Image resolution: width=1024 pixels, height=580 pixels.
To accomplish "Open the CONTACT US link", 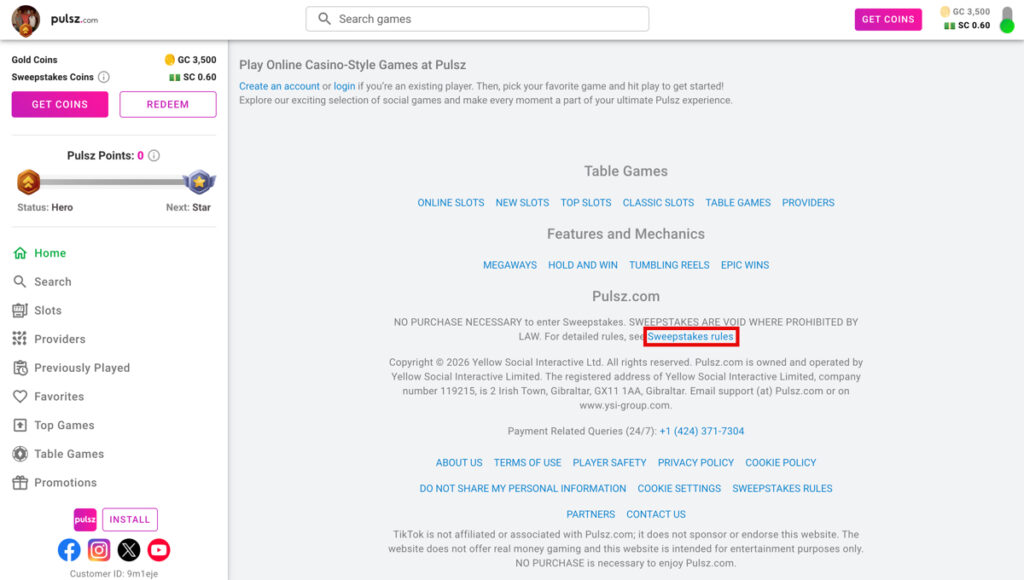I will [x=656, y=515].
